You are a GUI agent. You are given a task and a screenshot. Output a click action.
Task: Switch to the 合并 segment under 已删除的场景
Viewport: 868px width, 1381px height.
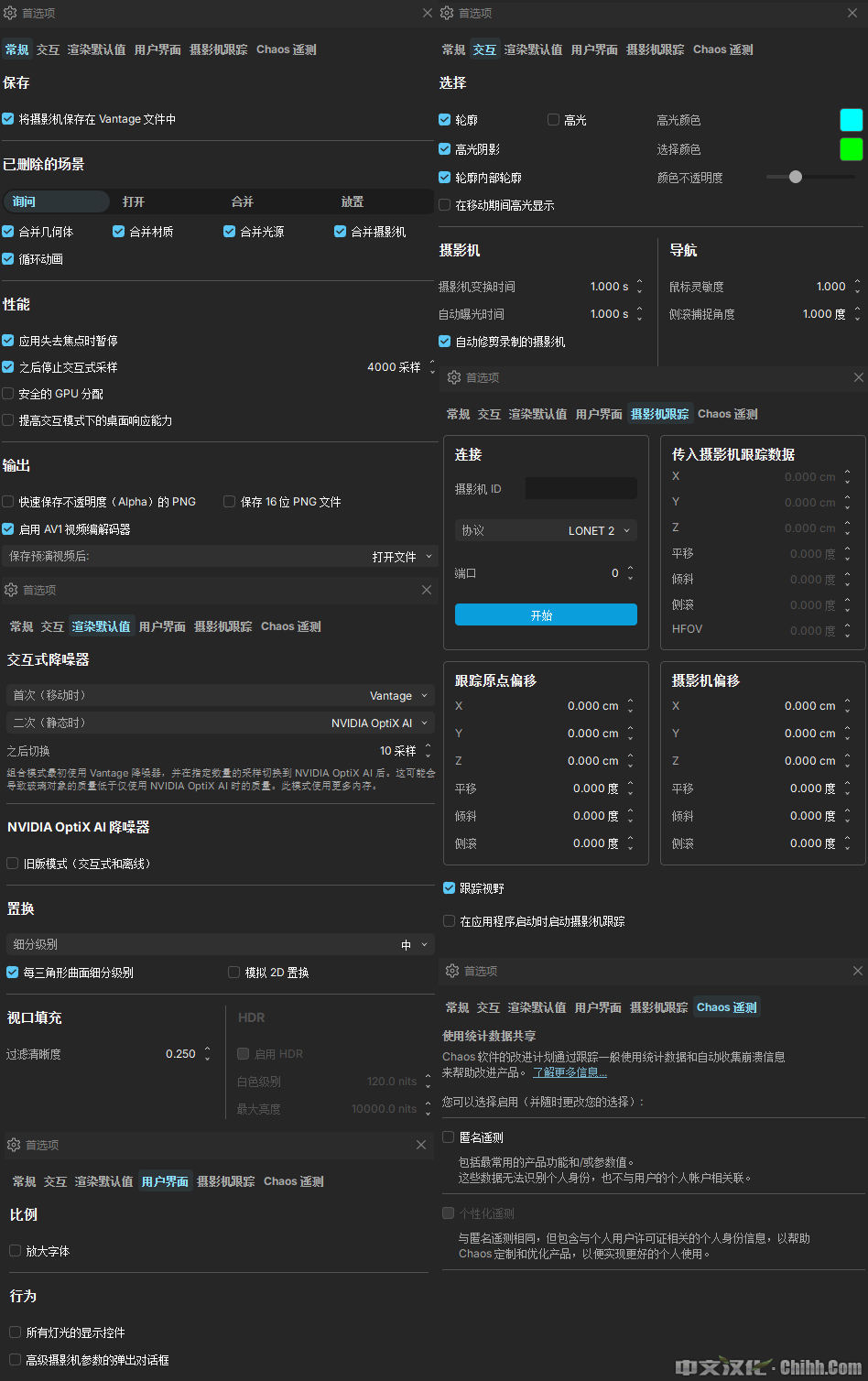[243, 201]
